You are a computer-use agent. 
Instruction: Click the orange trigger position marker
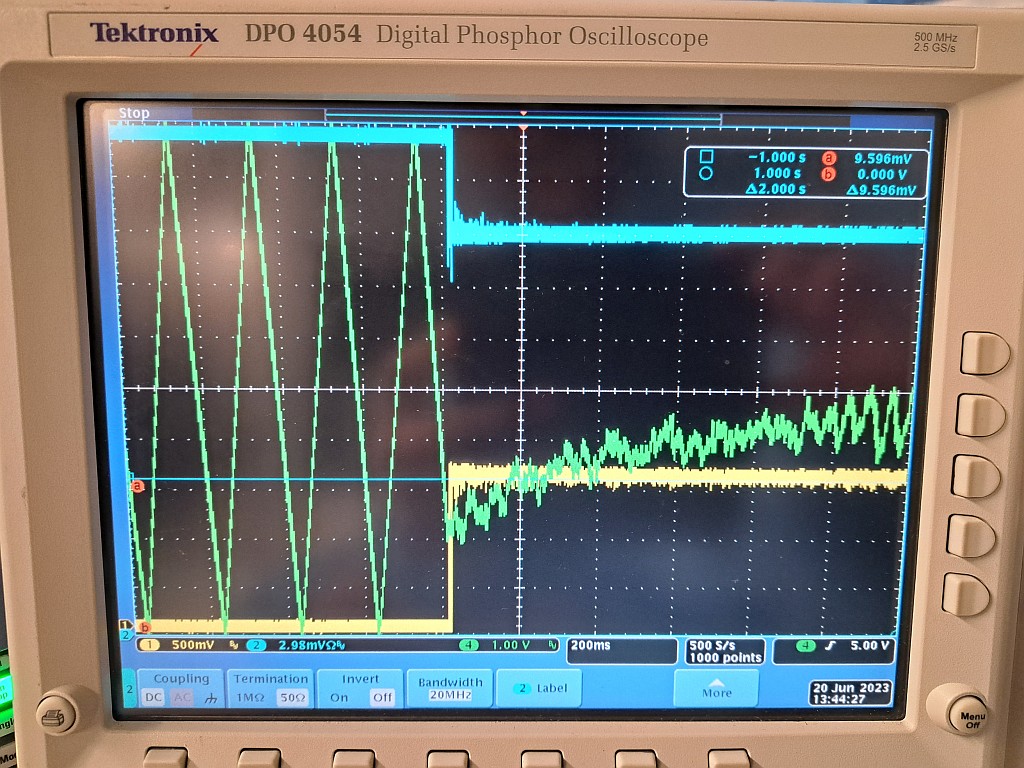point(522,115)
